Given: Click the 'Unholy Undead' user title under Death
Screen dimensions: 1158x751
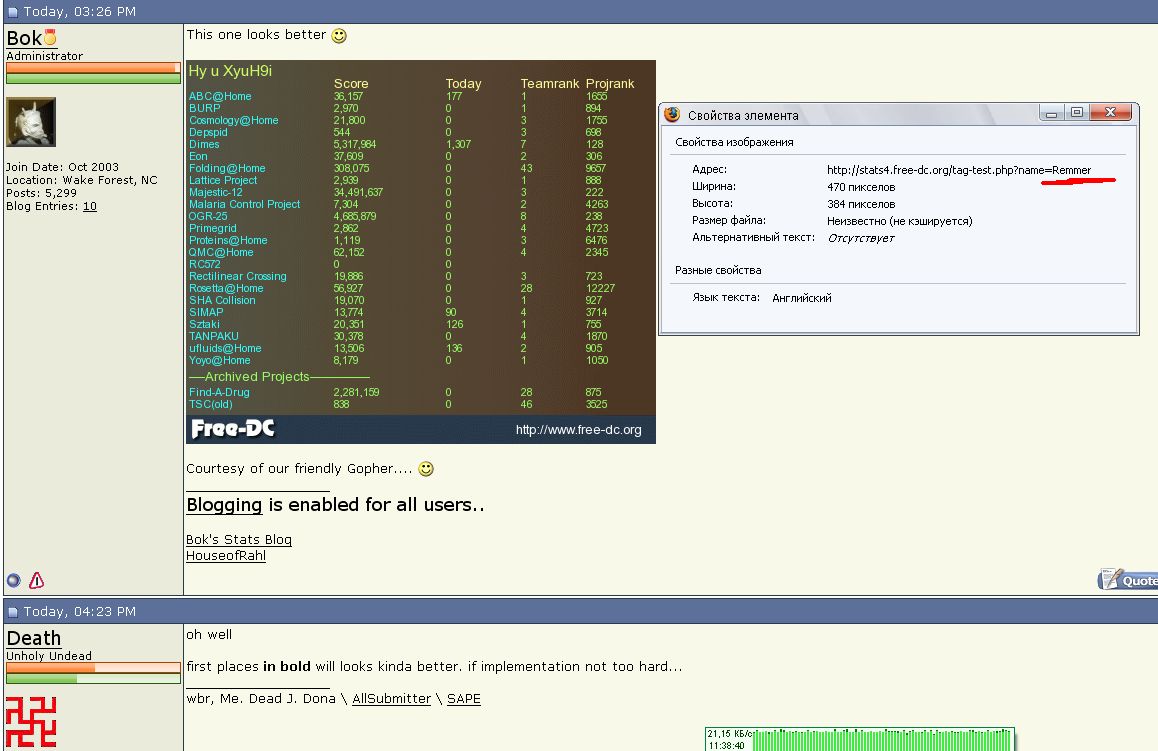Looking at the screenshot, I should 49,656.
